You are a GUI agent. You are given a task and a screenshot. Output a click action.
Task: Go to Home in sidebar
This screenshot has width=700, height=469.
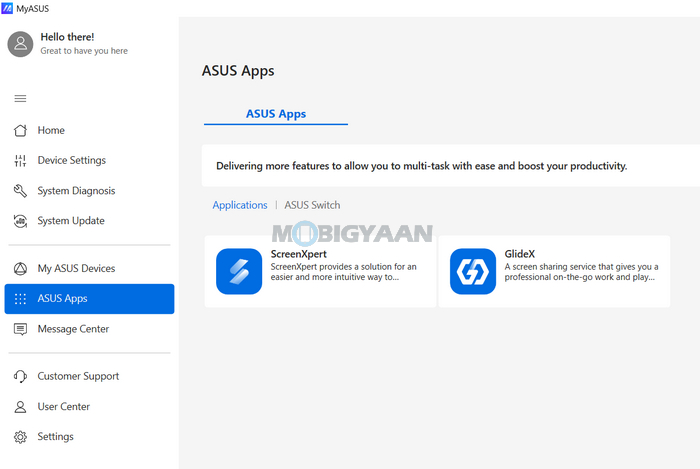click(51, 130)
